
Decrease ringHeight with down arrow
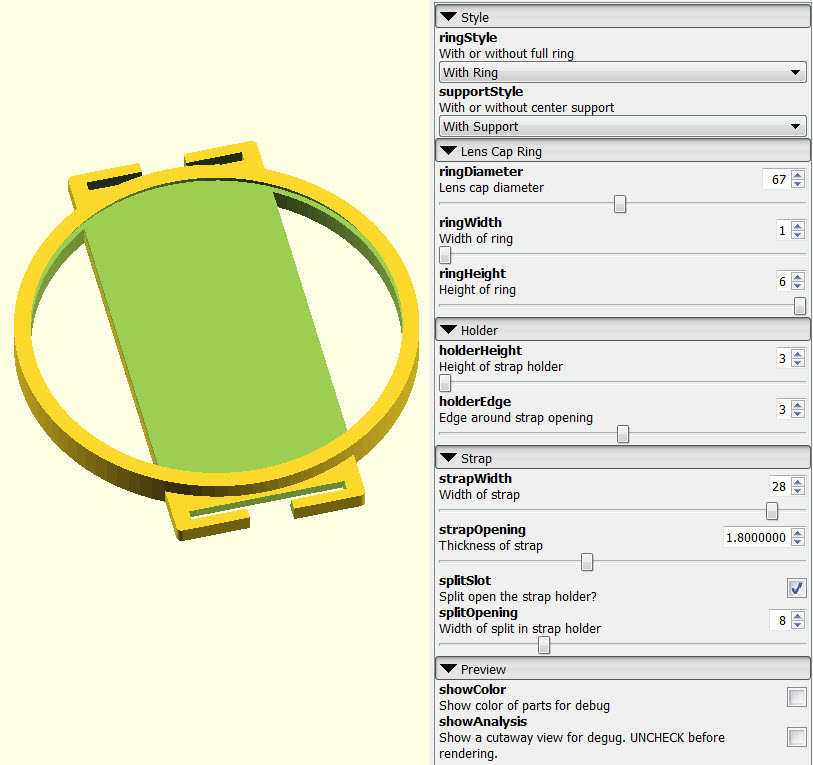[798, 286]
